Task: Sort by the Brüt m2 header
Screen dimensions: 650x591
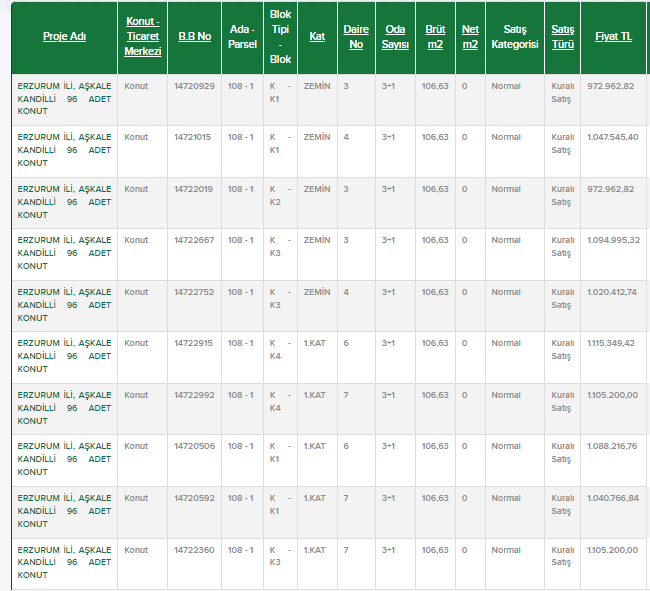Action: 435,37
